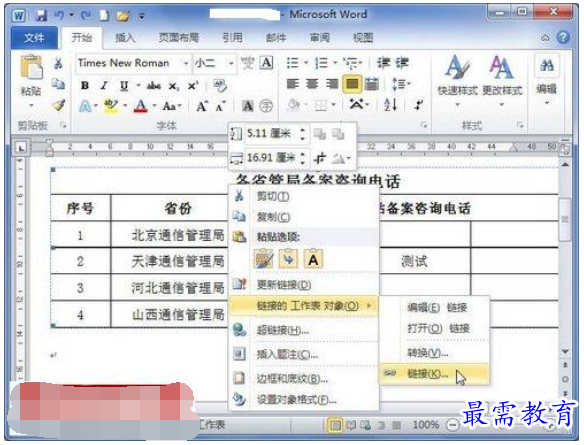Toggle Center alignment button
The width and height of the screenshot is (584, 445).
point(312,84)
